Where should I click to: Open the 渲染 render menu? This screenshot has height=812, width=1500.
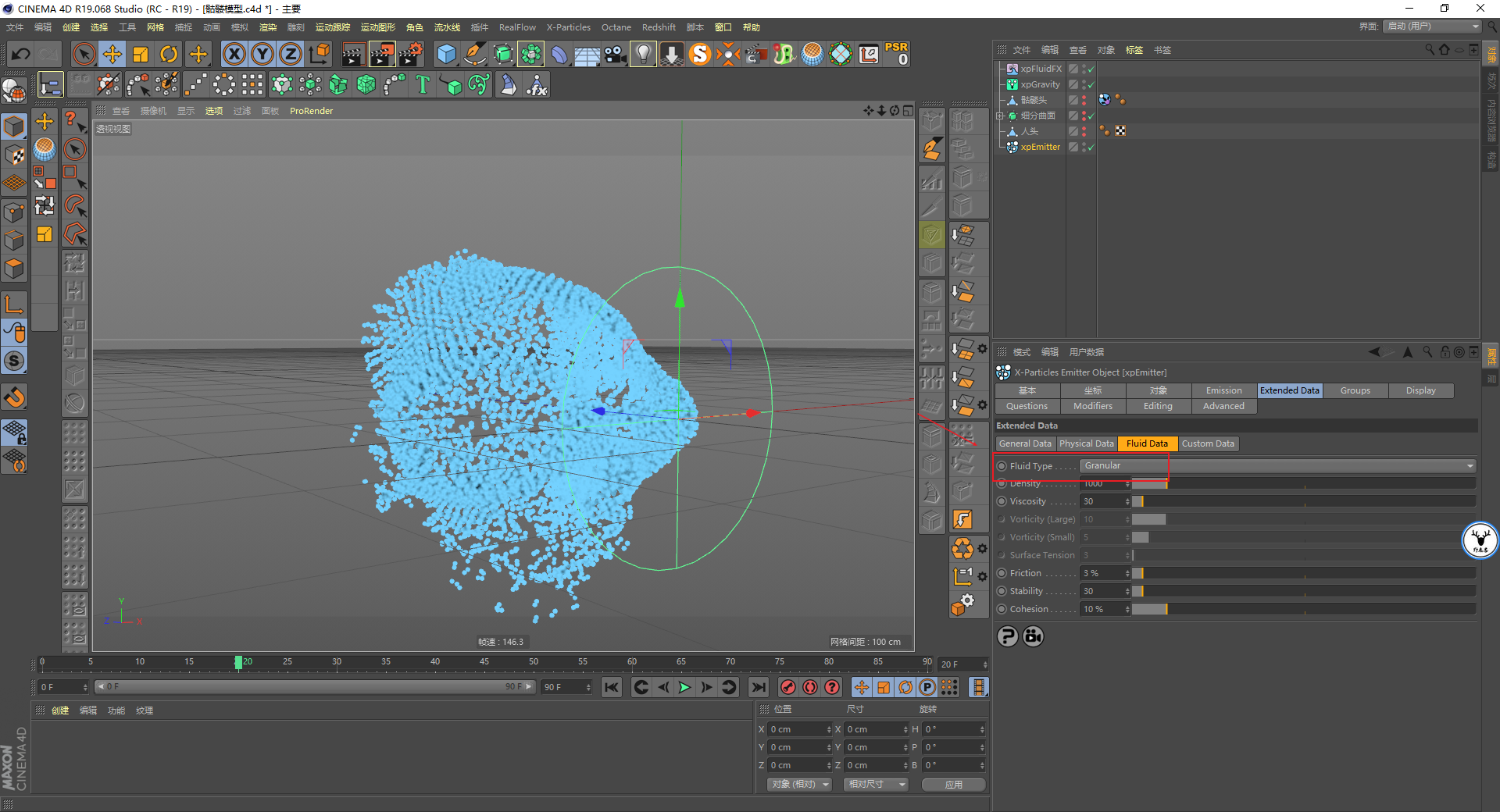268,27
